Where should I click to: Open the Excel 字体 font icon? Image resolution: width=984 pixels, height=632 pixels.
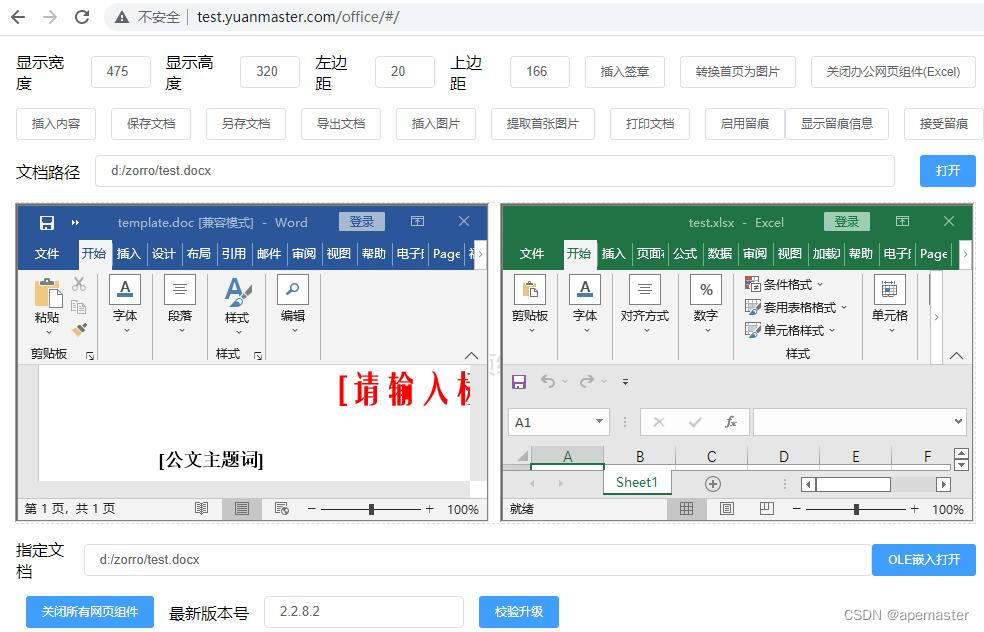click(x=585, y=290)
